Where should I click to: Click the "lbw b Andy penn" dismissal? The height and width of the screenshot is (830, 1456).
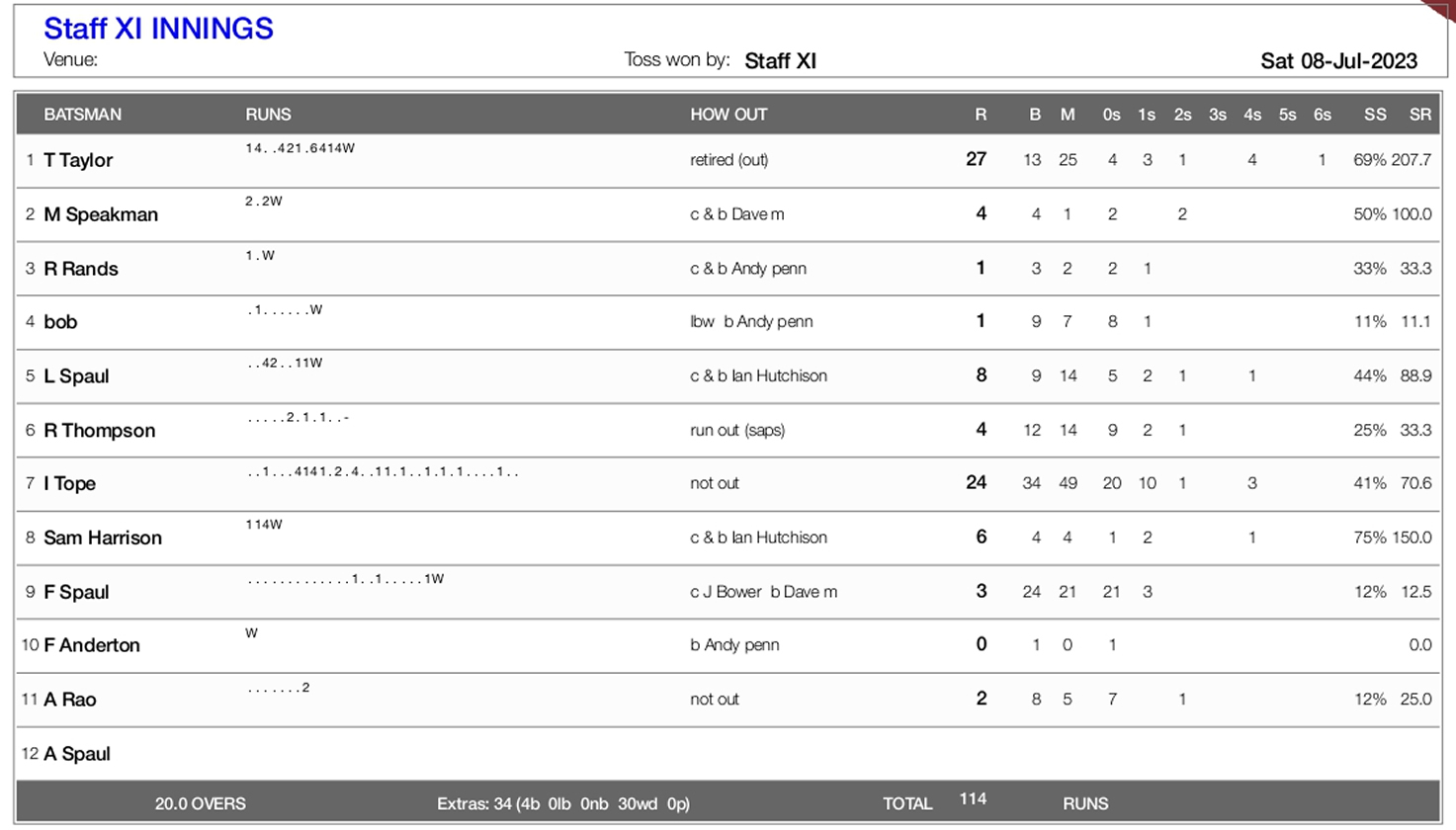pyautogui.click(x=751, y=322)
